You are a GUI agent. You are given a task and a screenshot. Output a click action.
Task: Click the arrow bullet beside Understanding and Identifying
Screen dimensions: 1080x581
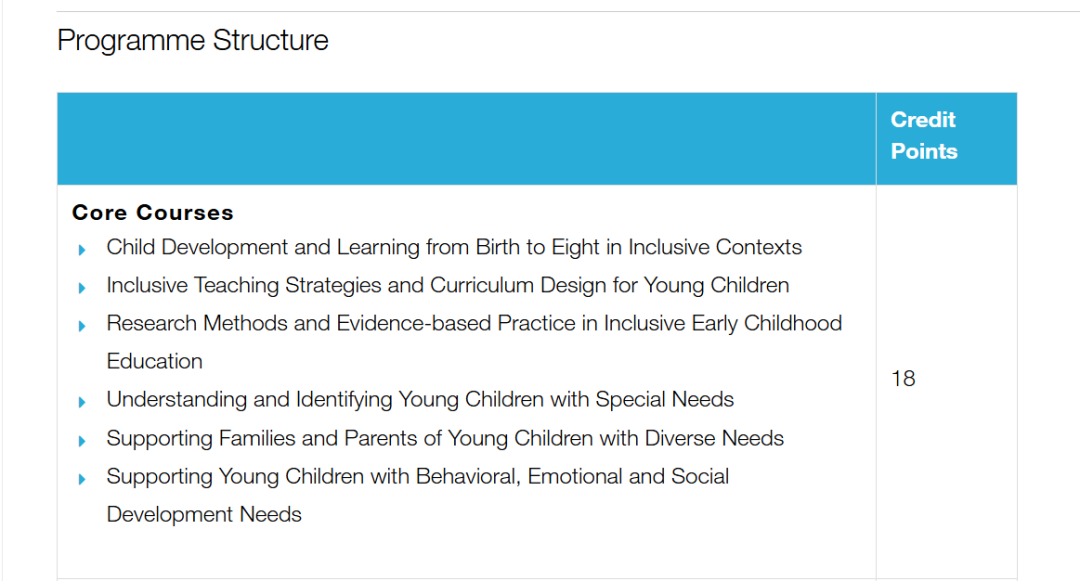point(82,401)
